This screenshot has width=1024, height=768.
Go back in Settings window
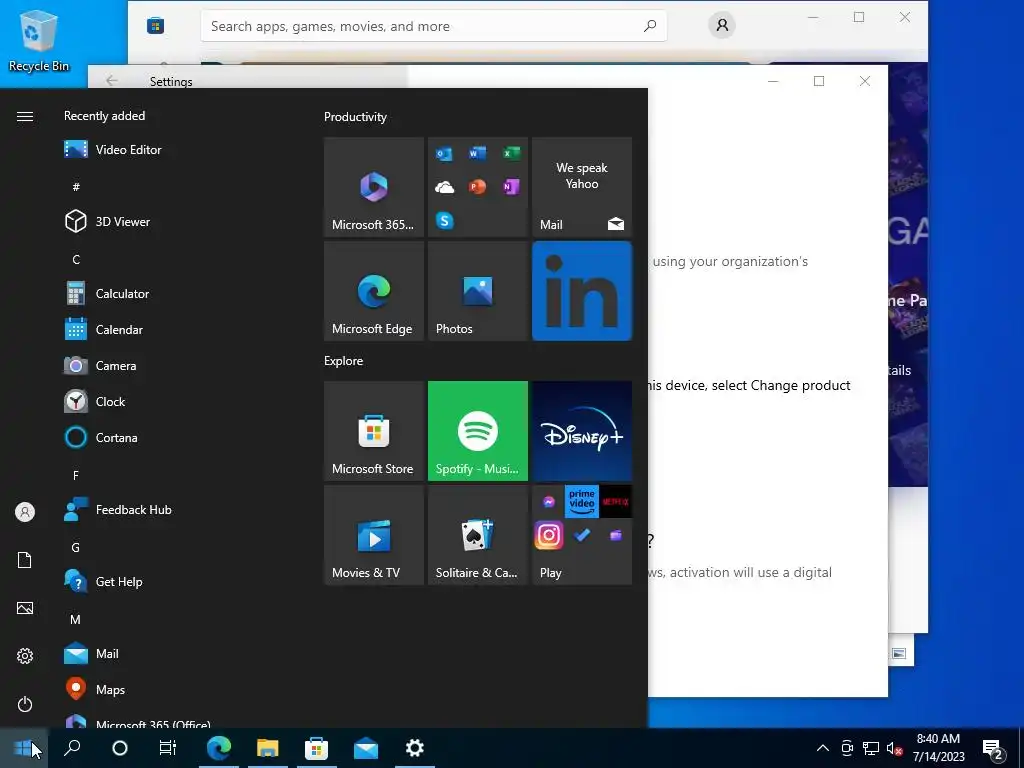(112, 80)
